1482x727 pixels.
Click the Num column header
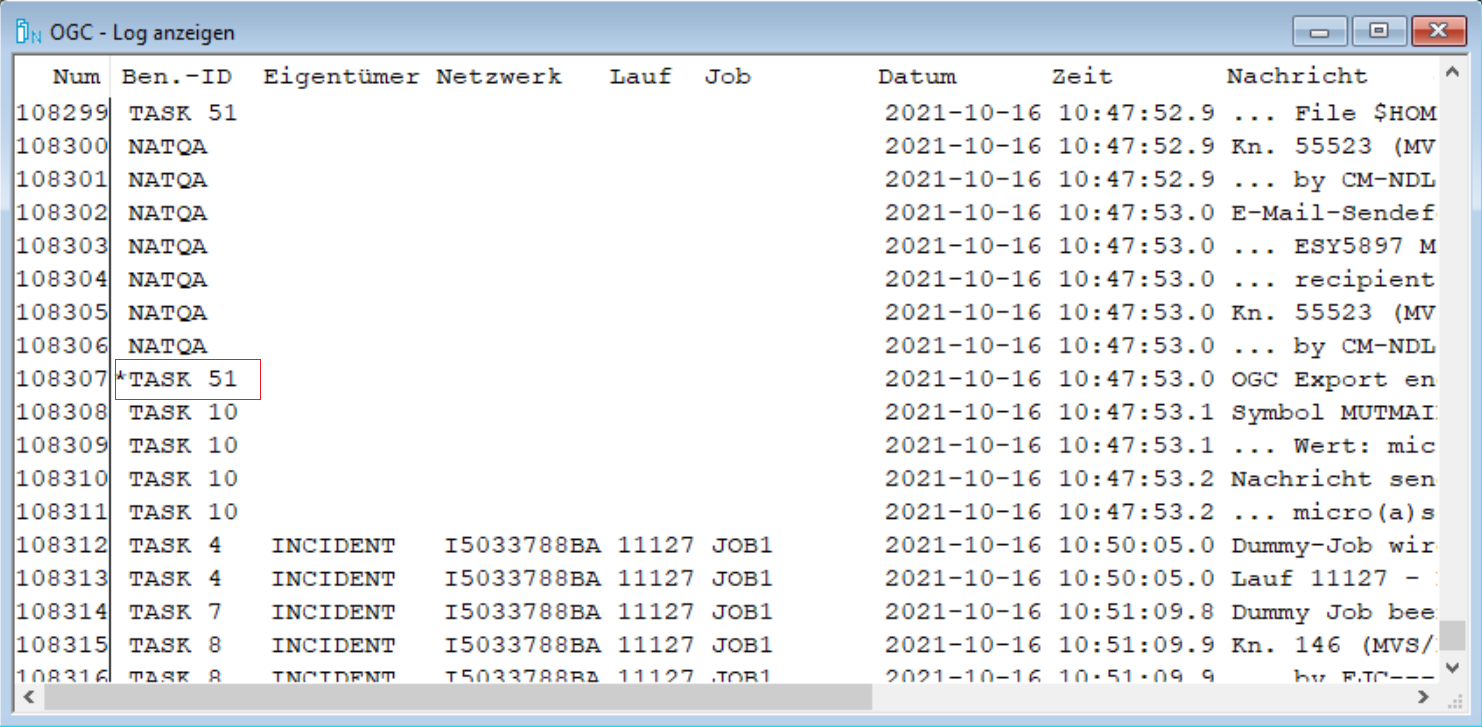(76, 77)
